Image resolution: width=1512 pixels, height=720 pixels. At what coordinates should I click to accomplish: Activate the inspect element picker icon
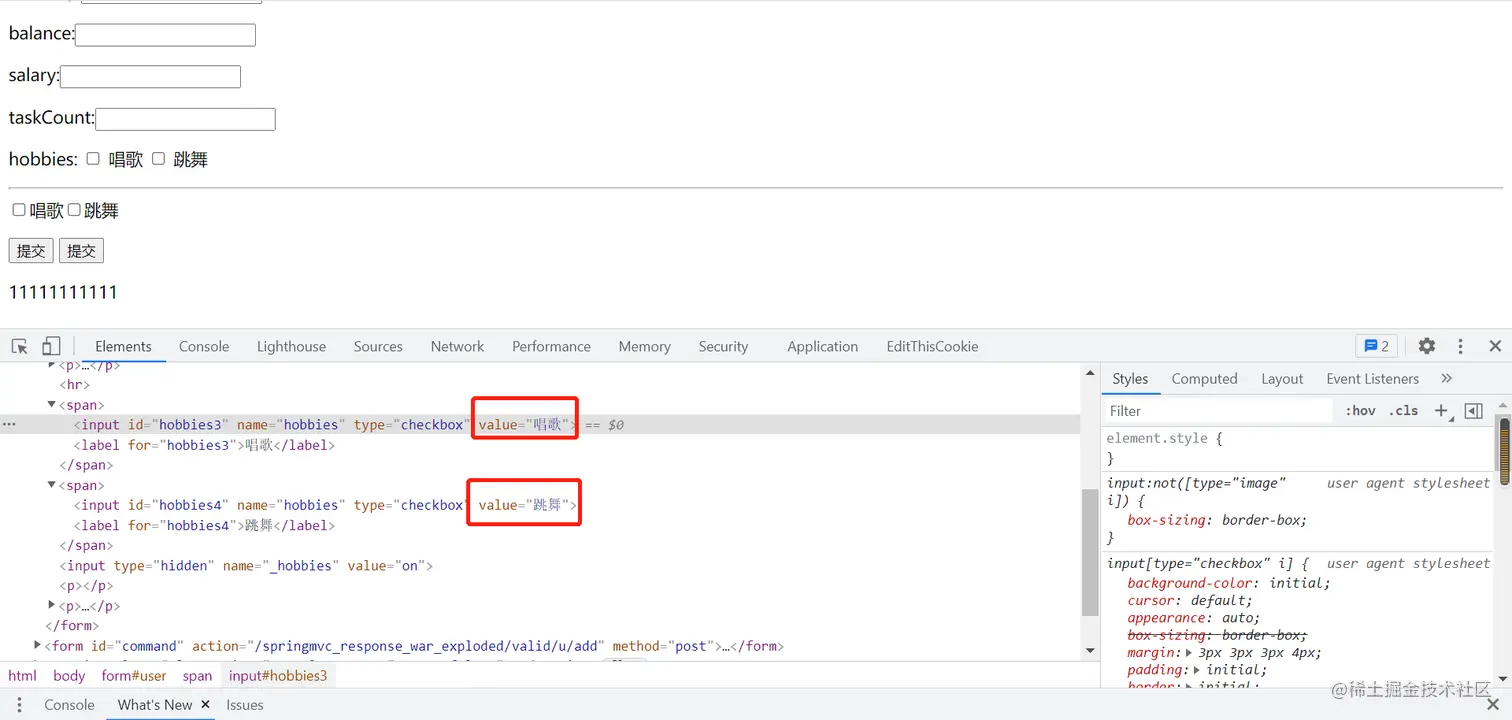pos(19,346)
